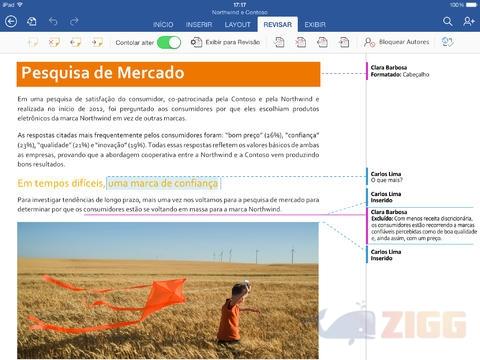Select the Carlos Lima comment 'O que mais?'
This screenshot has height=360, width=480.
coord(387,177)
